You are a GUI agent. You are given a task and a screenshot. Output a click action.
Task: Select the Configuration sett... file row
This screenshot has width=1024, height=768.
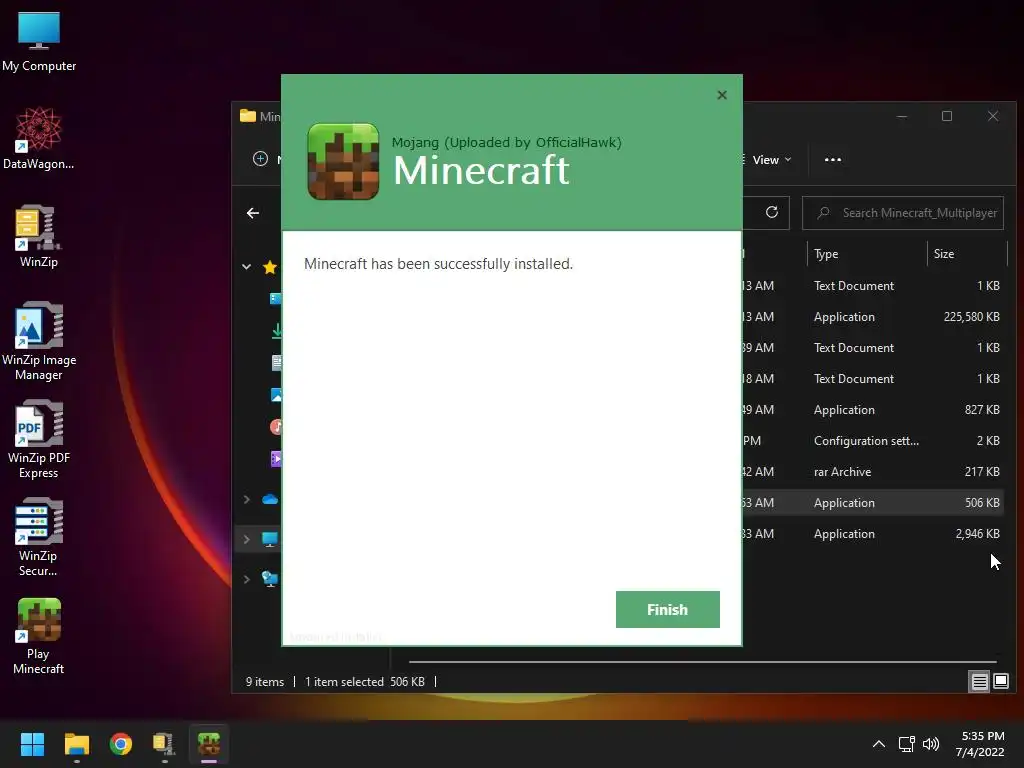click(x=872, y=441)
